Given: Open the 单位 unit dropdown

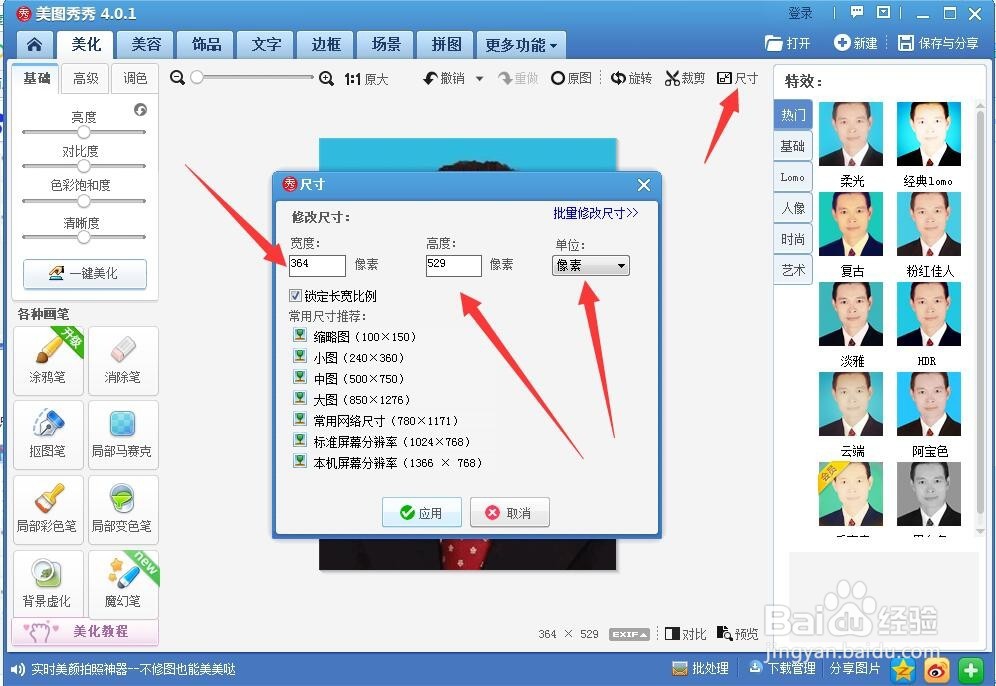Looking at the screenshot, I should click(x=591, y=266).
